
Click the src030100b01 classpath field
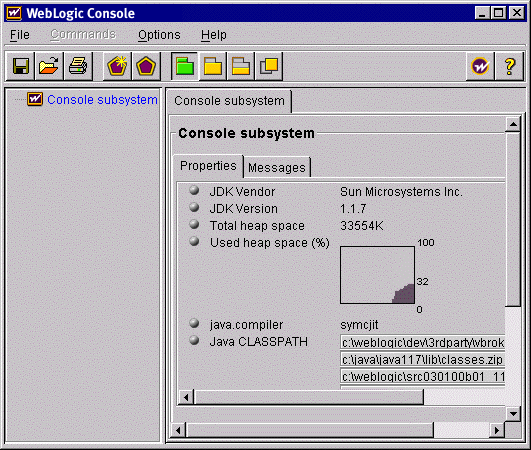(422, 376)
